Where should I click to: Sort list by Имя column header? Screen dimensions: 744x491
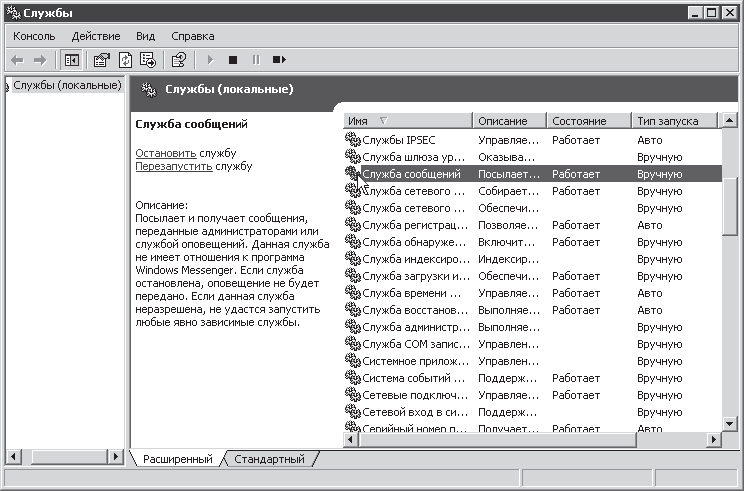pyautogui.click(x=407, y=121)
